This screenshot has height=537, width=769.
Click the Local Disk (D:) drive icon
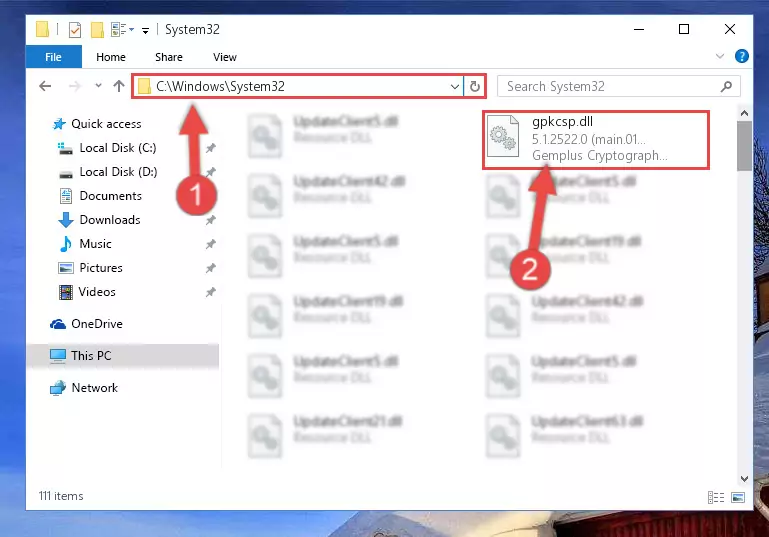point(66,174)
